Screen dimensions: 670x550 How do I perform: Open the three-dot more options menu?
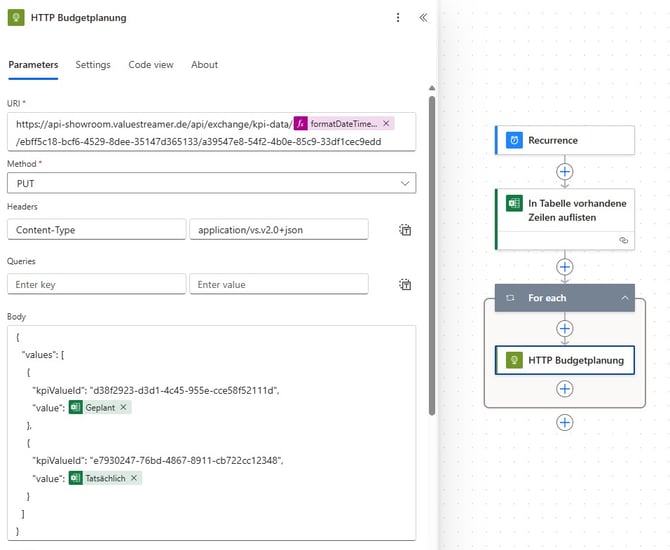click(x=398, y=18)
